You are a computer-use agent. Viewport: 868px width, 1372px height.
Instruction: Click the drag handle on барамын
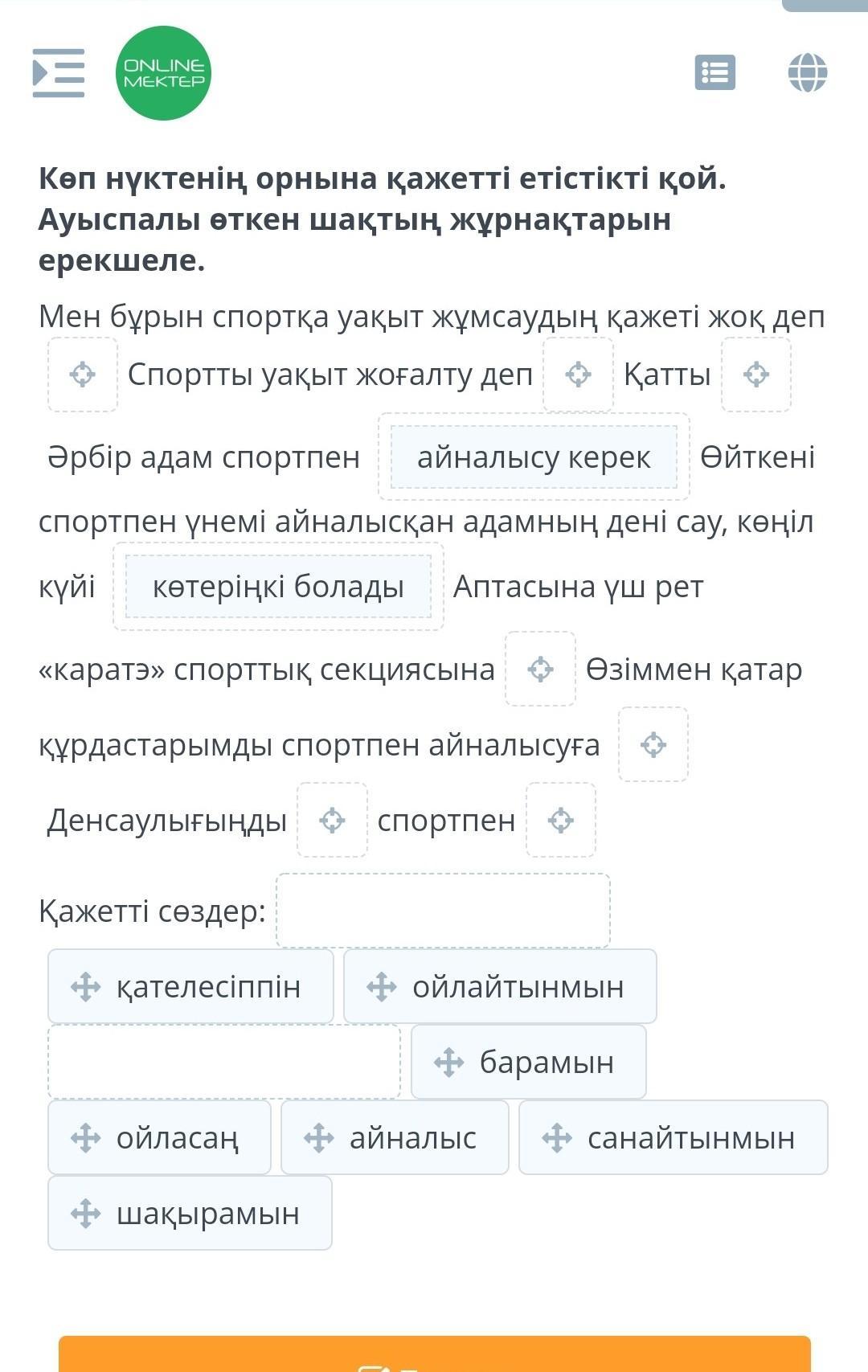pos(449,1063)
